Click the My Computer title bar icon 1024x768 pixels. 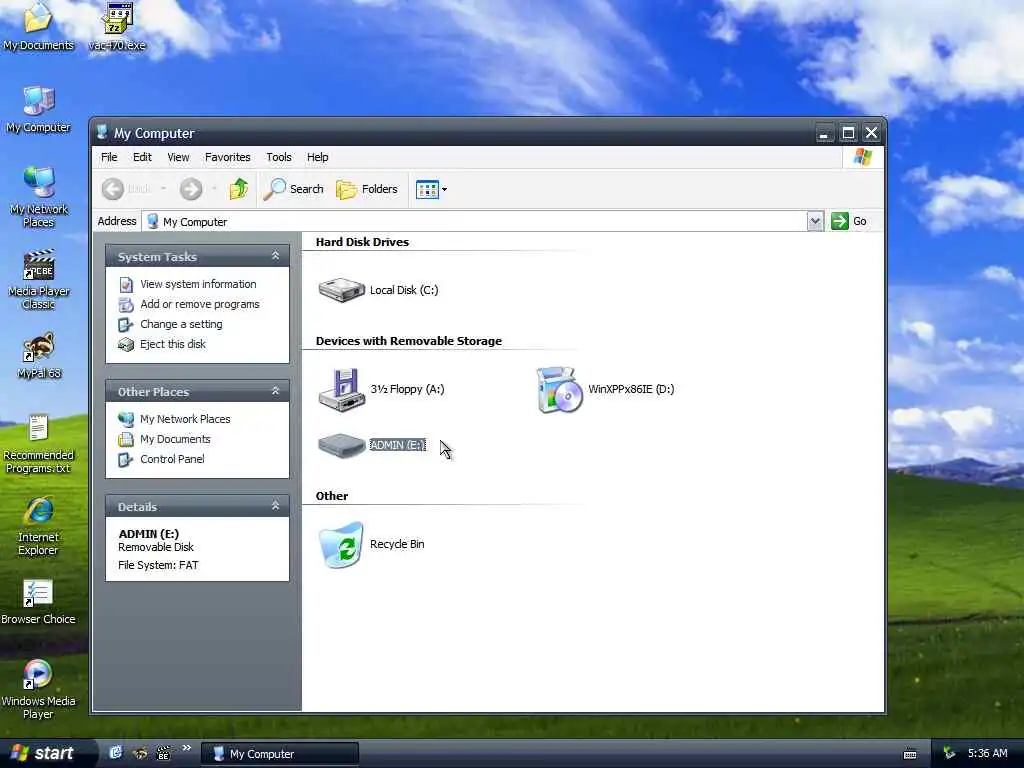[102, 133]
